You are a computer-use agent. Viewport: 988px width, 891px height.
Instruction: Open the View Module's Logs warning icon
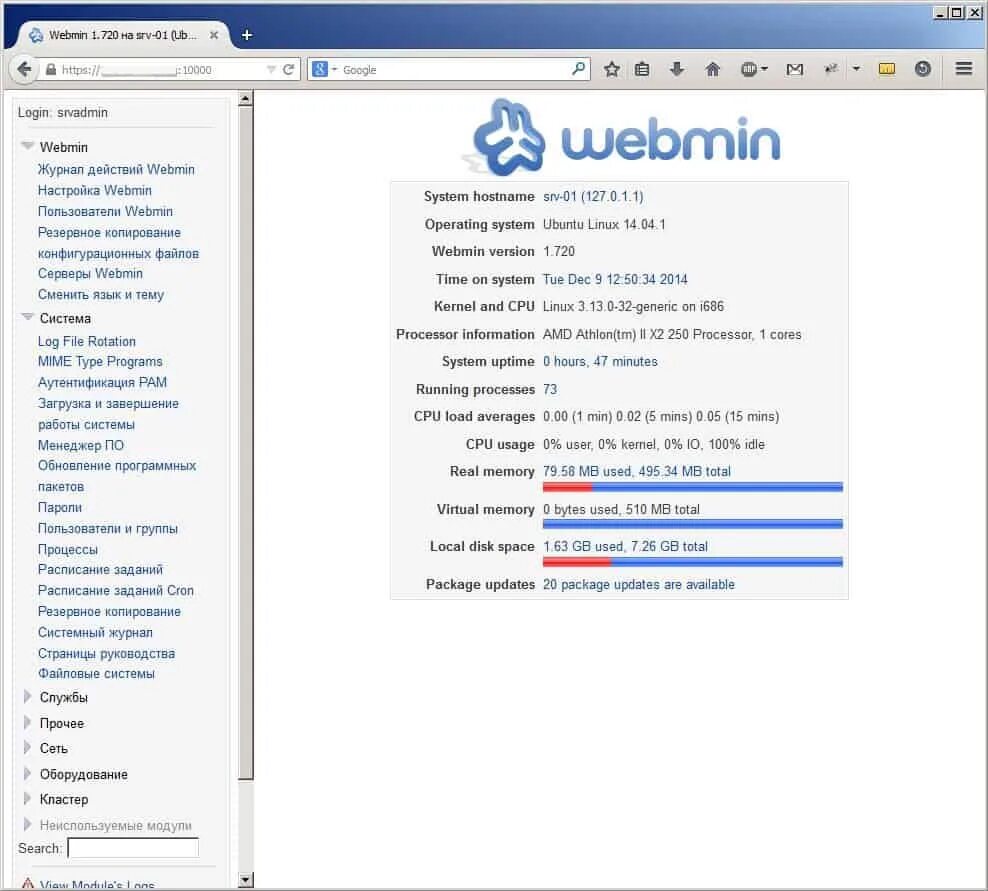(x=28, y=884)
